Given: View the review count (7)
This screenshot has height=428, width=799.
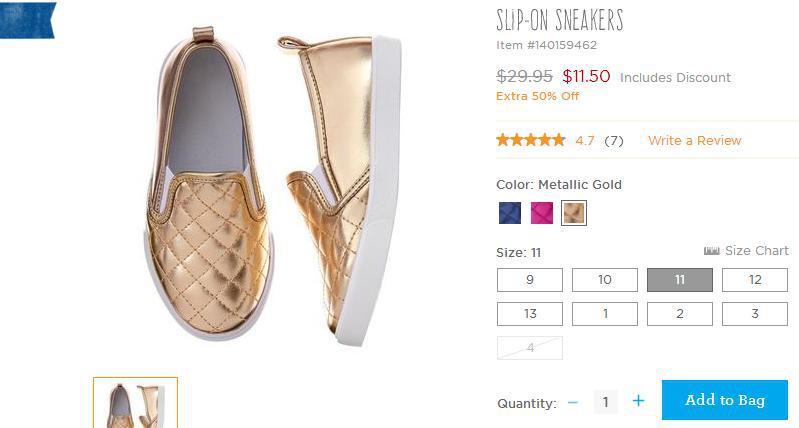Looking at the screenshot, I should (x=613, y=141).
